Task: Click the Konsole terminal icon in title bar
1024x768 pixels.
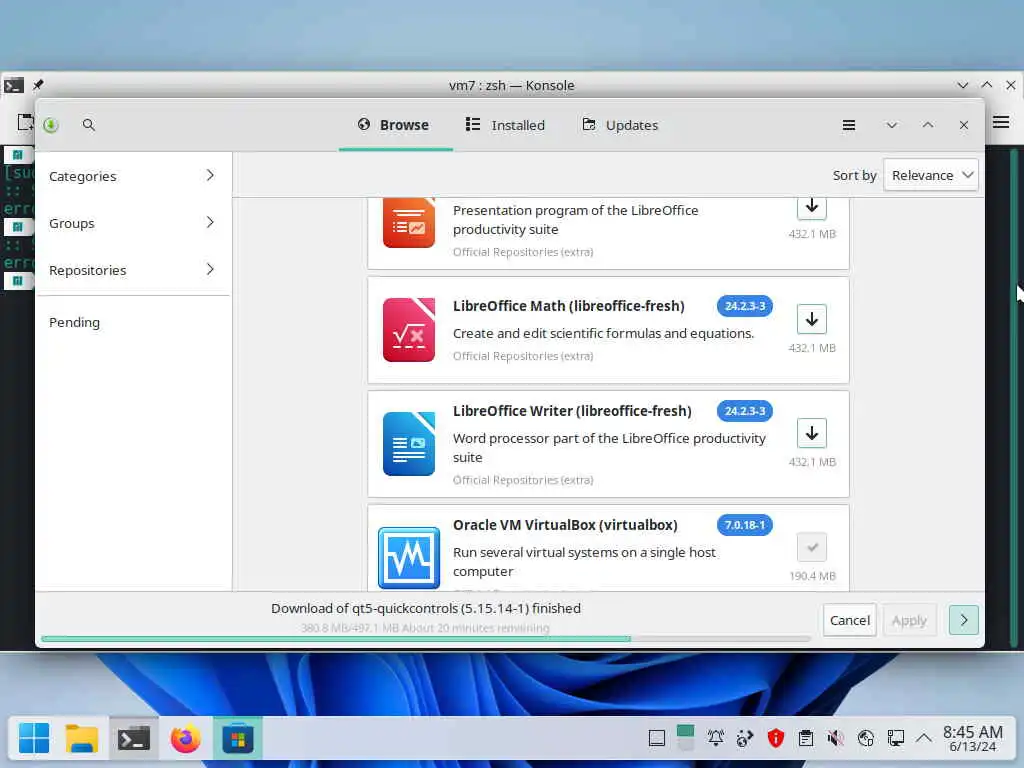Action: (14, 86)
